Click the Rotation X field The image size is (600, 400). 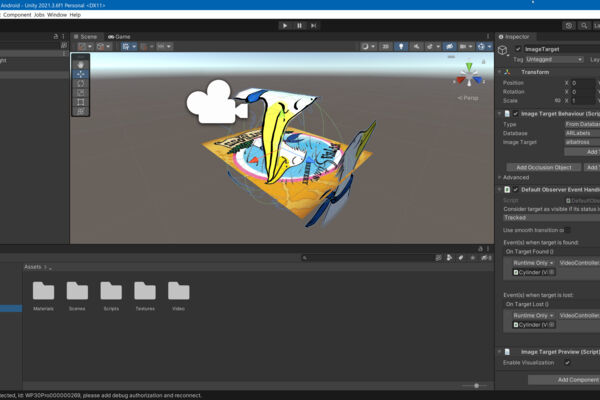[583, 92]
